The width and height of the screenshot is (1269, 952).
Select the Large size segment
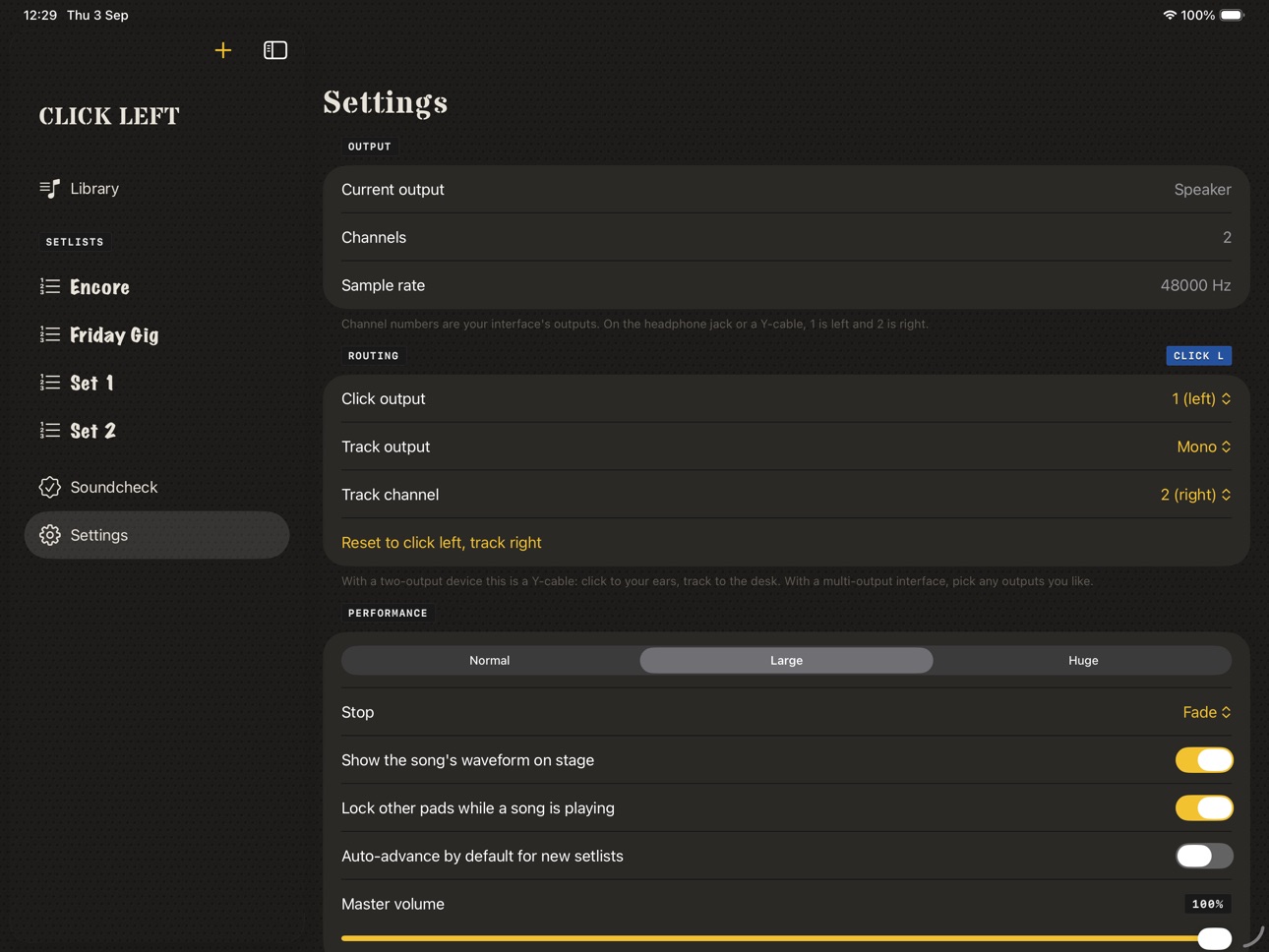786,660
